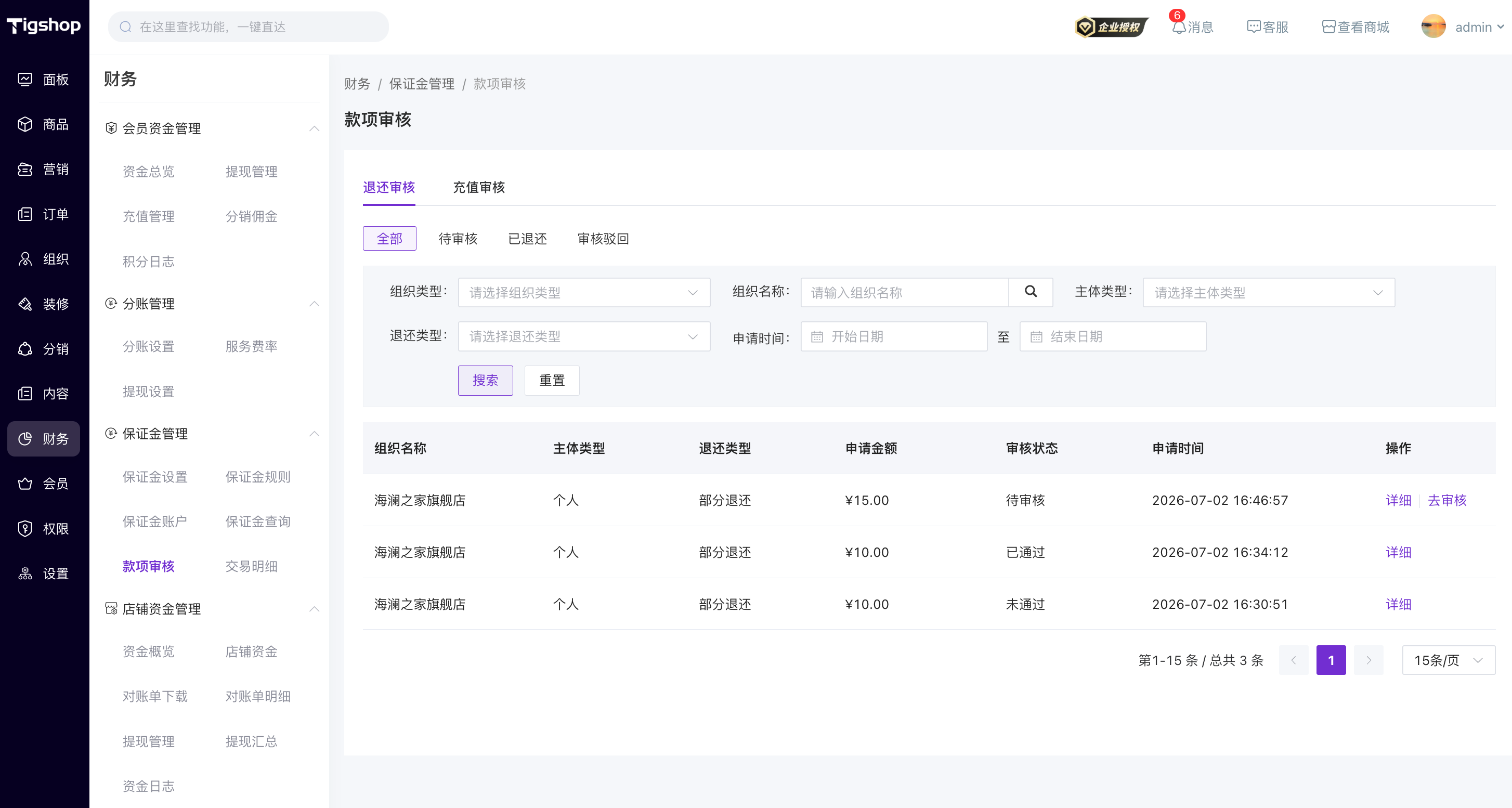Switch to the 充值审核 tab
The width and height of the screenshot is (1512, 808).
coord(479,187)
